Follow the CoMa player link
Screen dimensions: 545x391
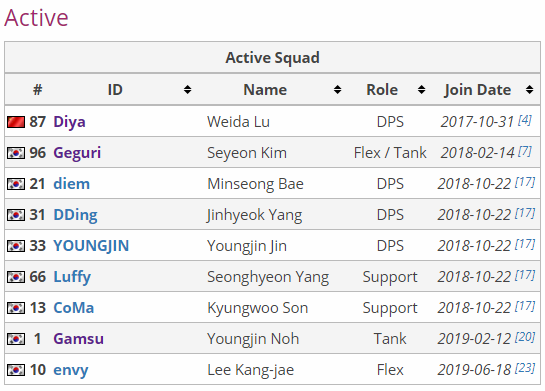click(x=74, y=308)
